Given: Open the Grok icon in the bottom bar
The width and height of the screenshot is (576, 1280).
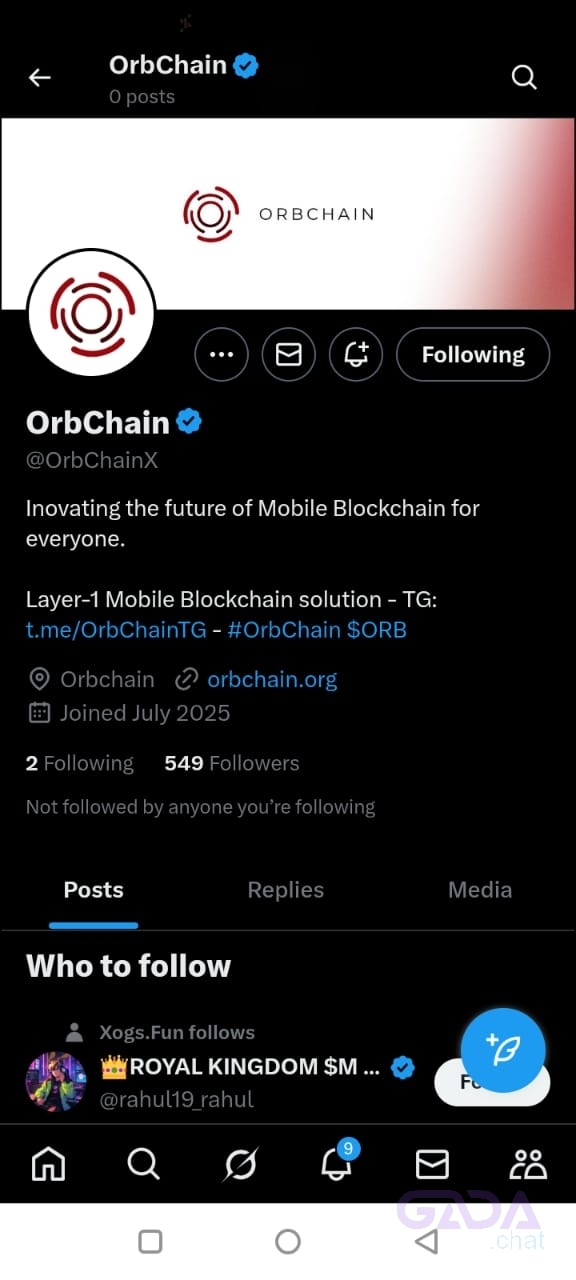Looking at the screenshot, I should coord(241,1164).
